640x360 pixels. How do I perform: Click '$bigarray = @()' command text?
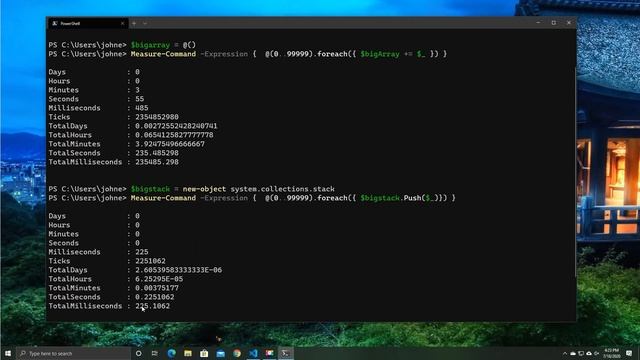pyautogui.click(x=163, y=45)
